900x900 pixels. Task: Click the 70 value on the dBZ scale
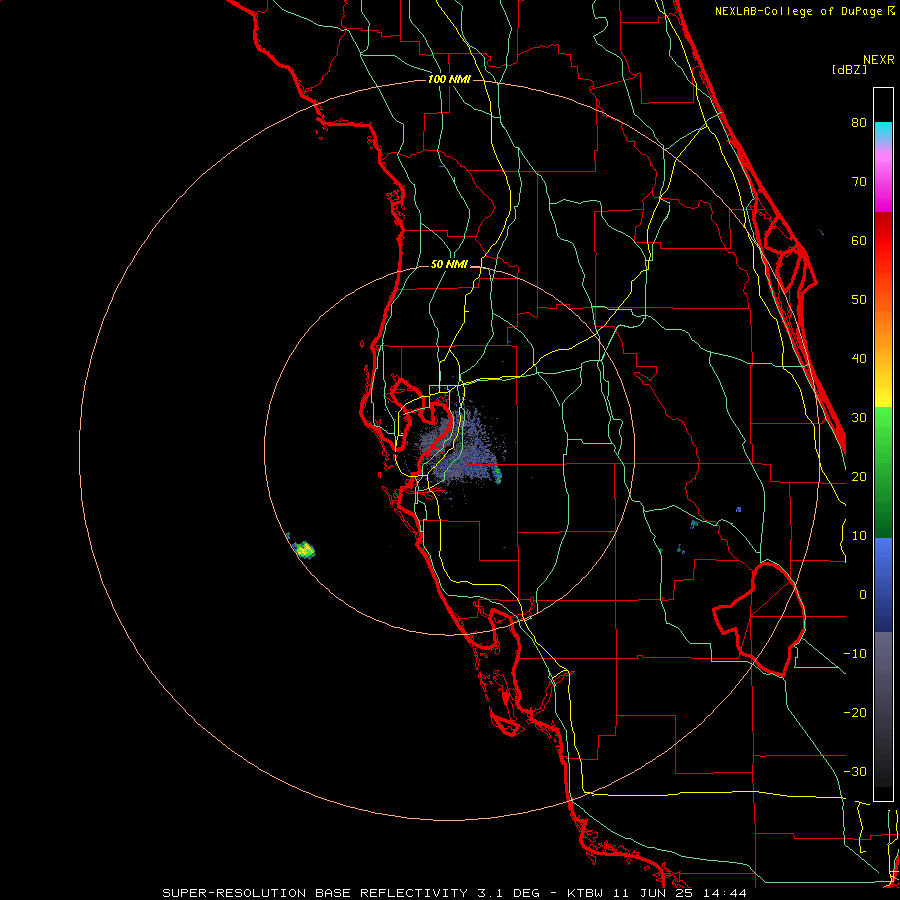tap(859, 181)
